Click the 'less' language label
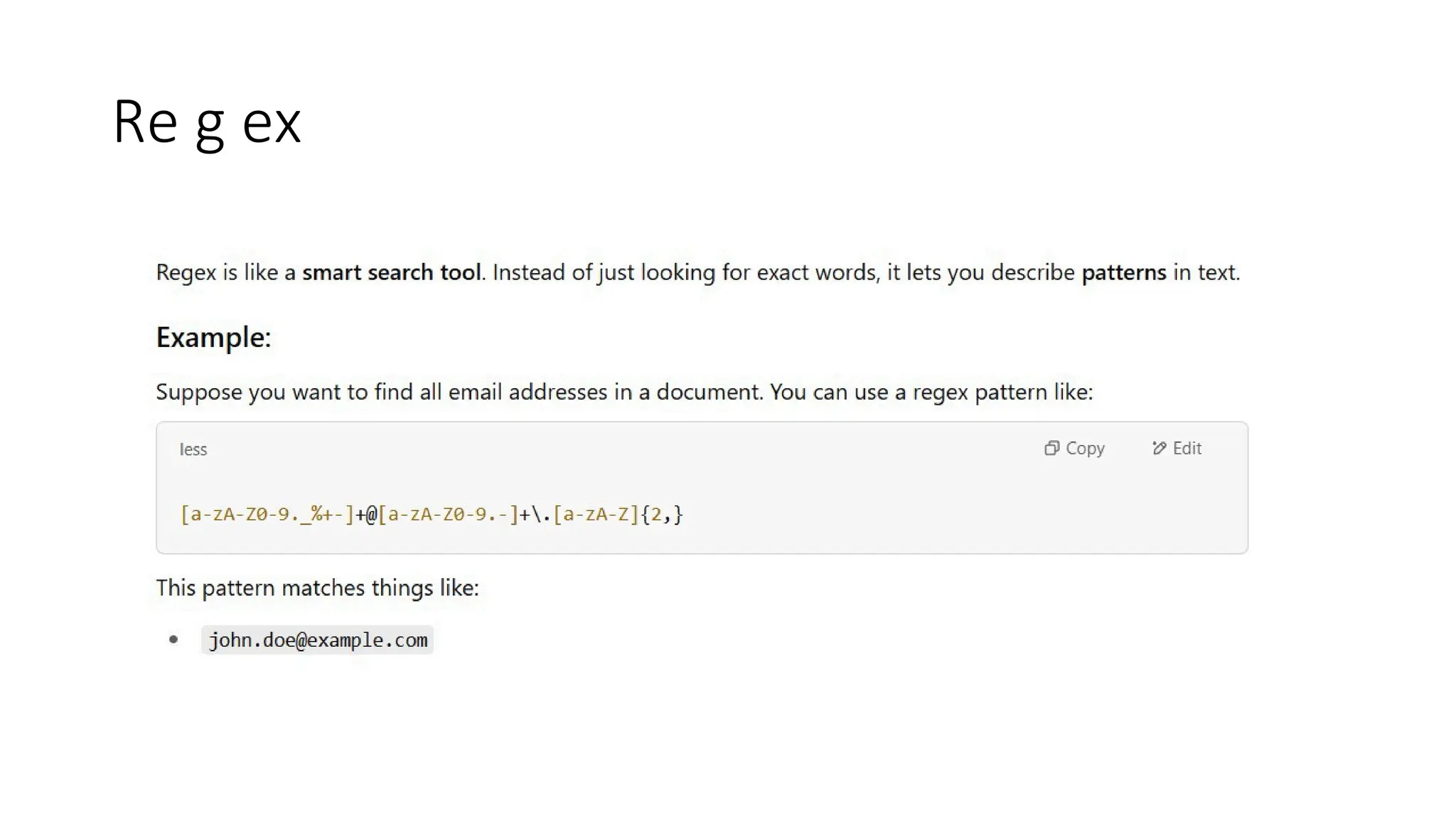The height and width of the screenshot is (819, 1456). pos(193,449)
